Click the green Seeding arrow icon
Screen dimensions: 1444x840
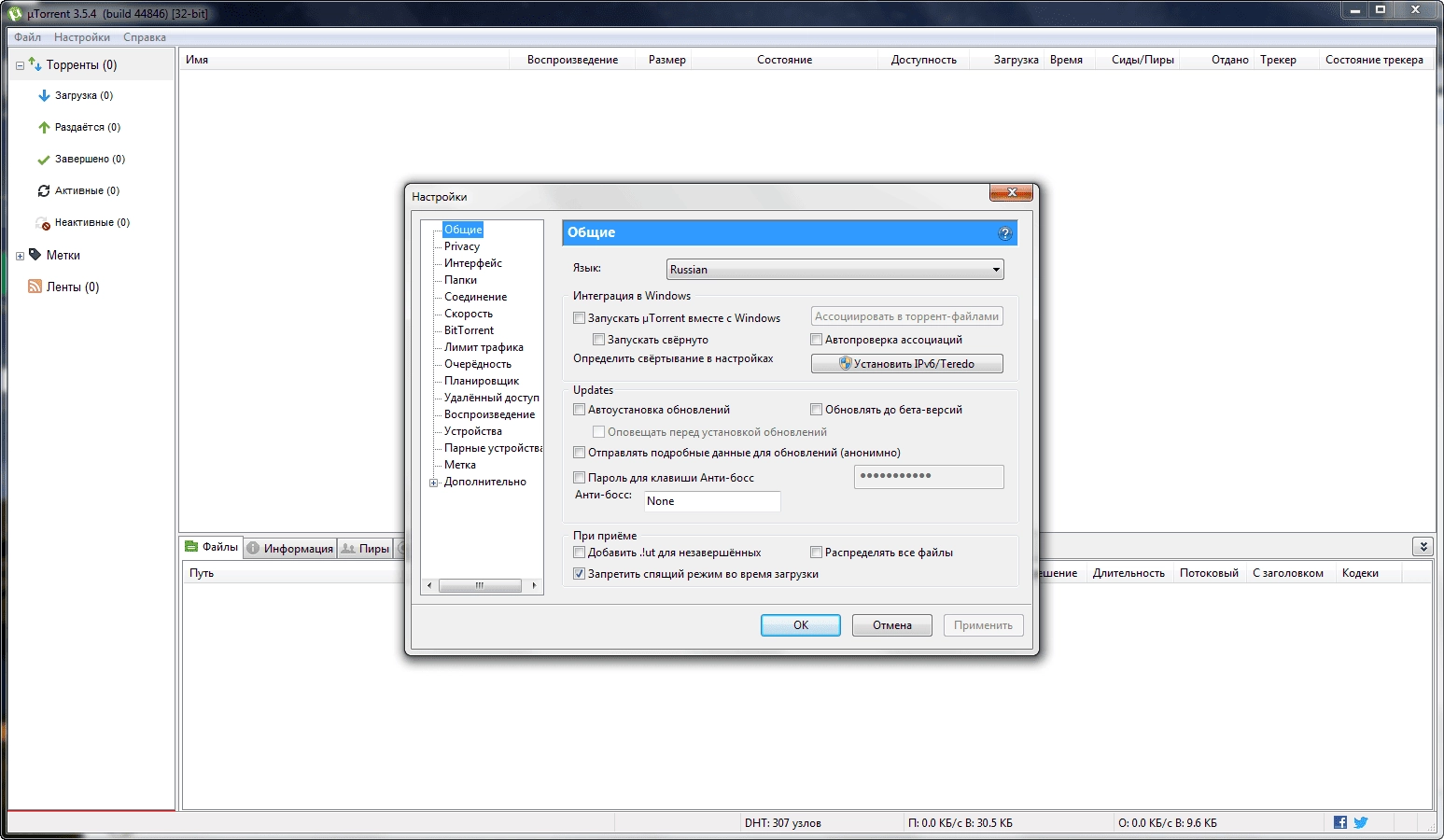coord(44,127)
